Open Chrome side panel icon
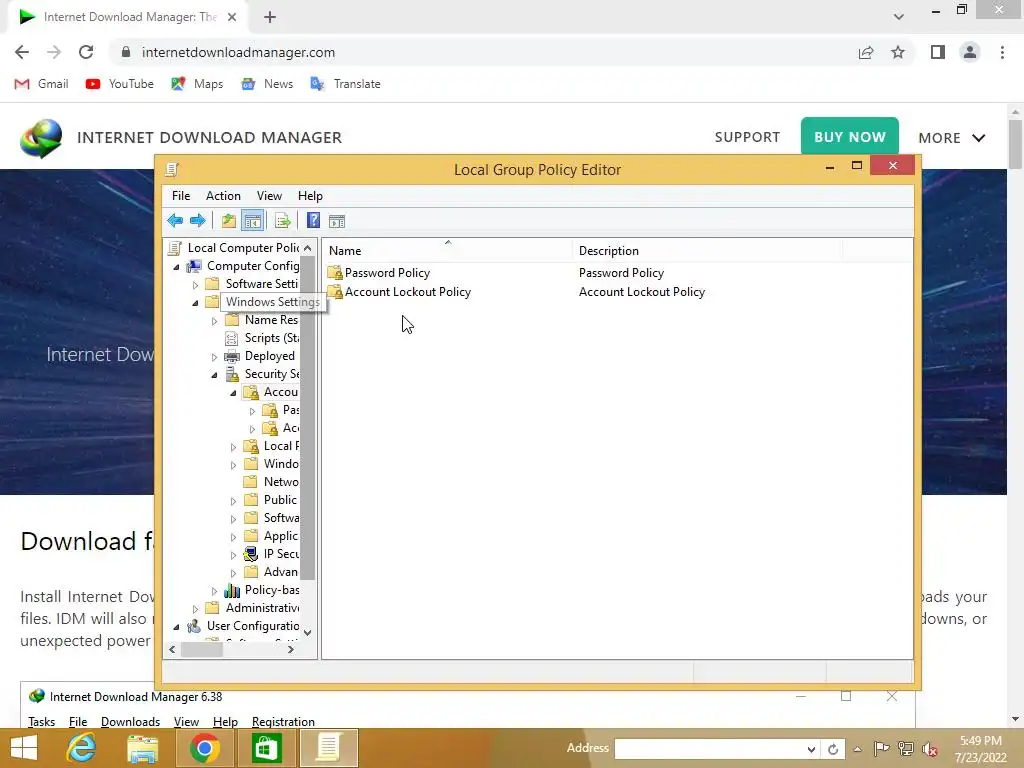This screenshot has height=768, width=1024. pos(938,52)
